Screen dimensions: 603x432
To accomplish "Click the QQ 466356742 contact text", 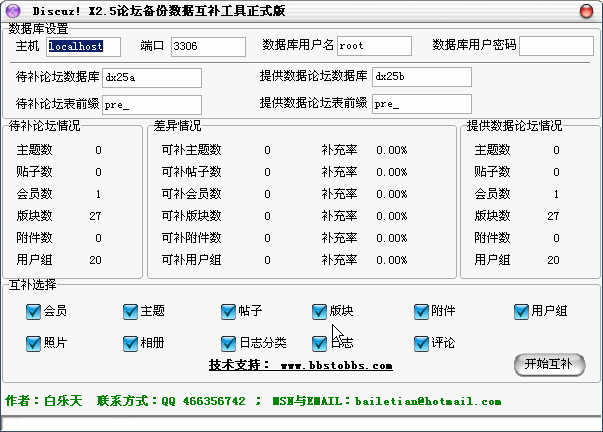I will click(x=203, y=401).
